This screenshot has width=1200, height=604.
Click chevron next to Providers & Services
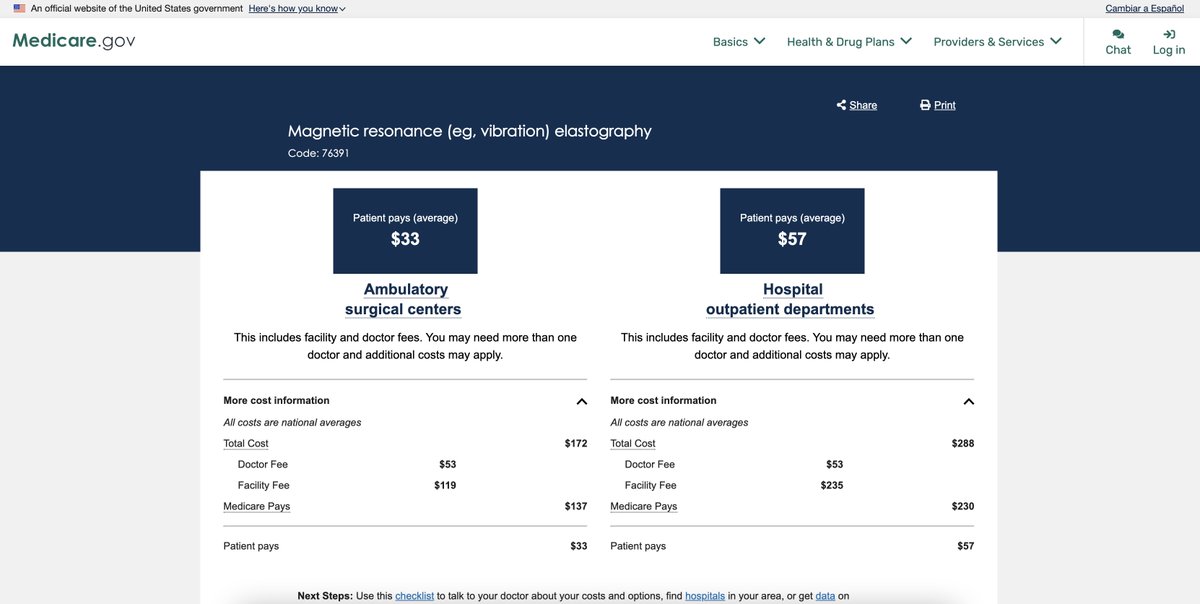[x=1056, y=41]
